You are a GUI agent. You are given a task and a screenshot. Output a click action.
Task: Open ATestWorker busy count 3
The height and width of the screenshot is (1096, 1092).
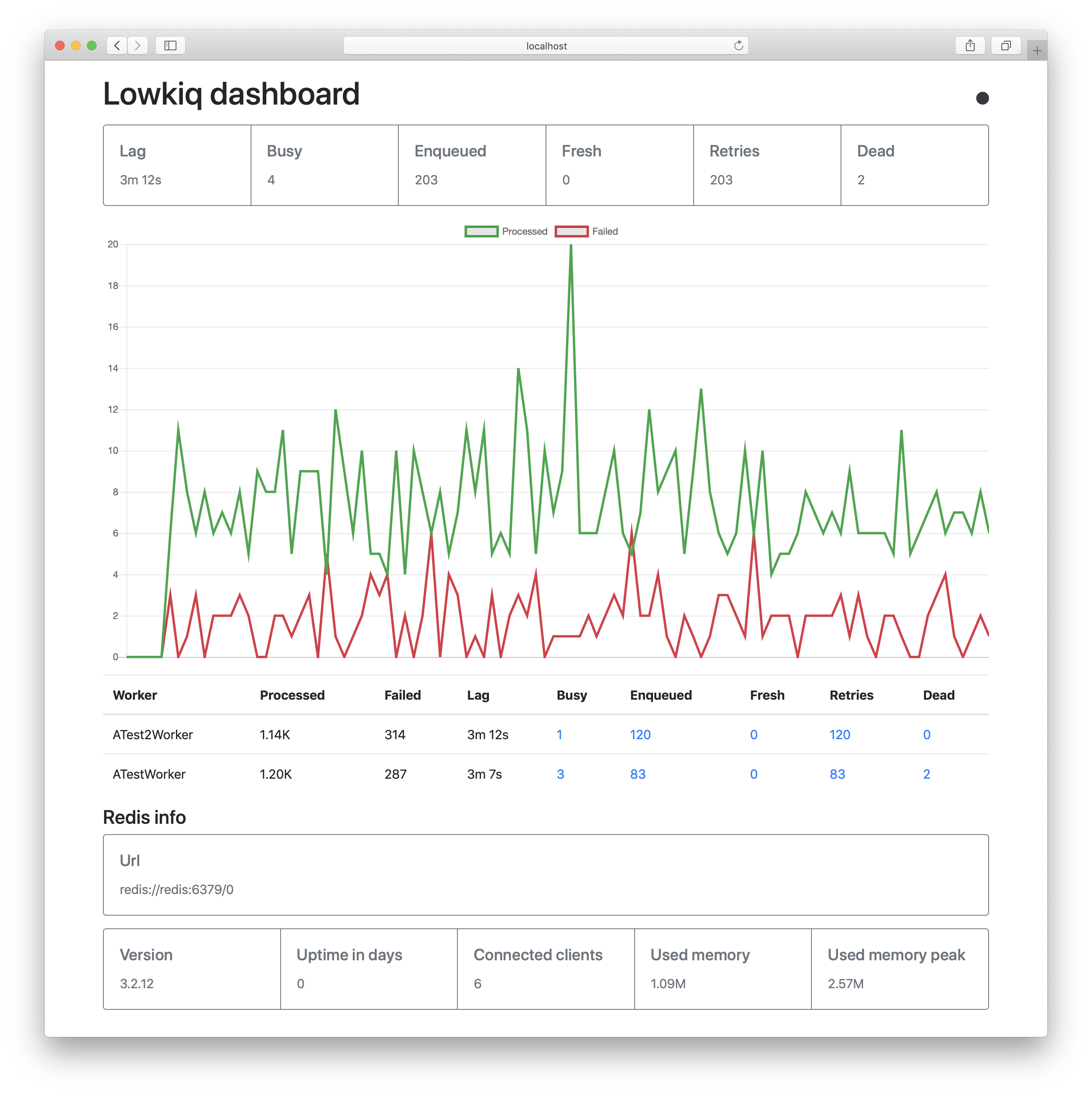pyautogui.click(x=560, y=774)
